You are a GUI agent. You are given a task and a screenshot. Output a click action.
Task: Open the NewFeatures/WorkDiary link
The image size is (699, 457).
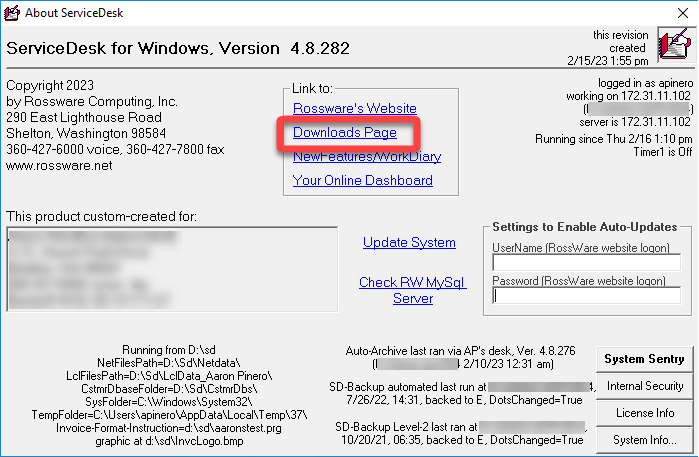click(x=366, y=156)
